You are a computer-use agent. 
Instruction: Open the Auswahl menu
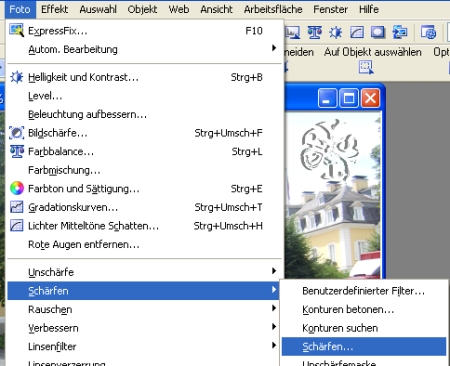click(x=98, y=9)
